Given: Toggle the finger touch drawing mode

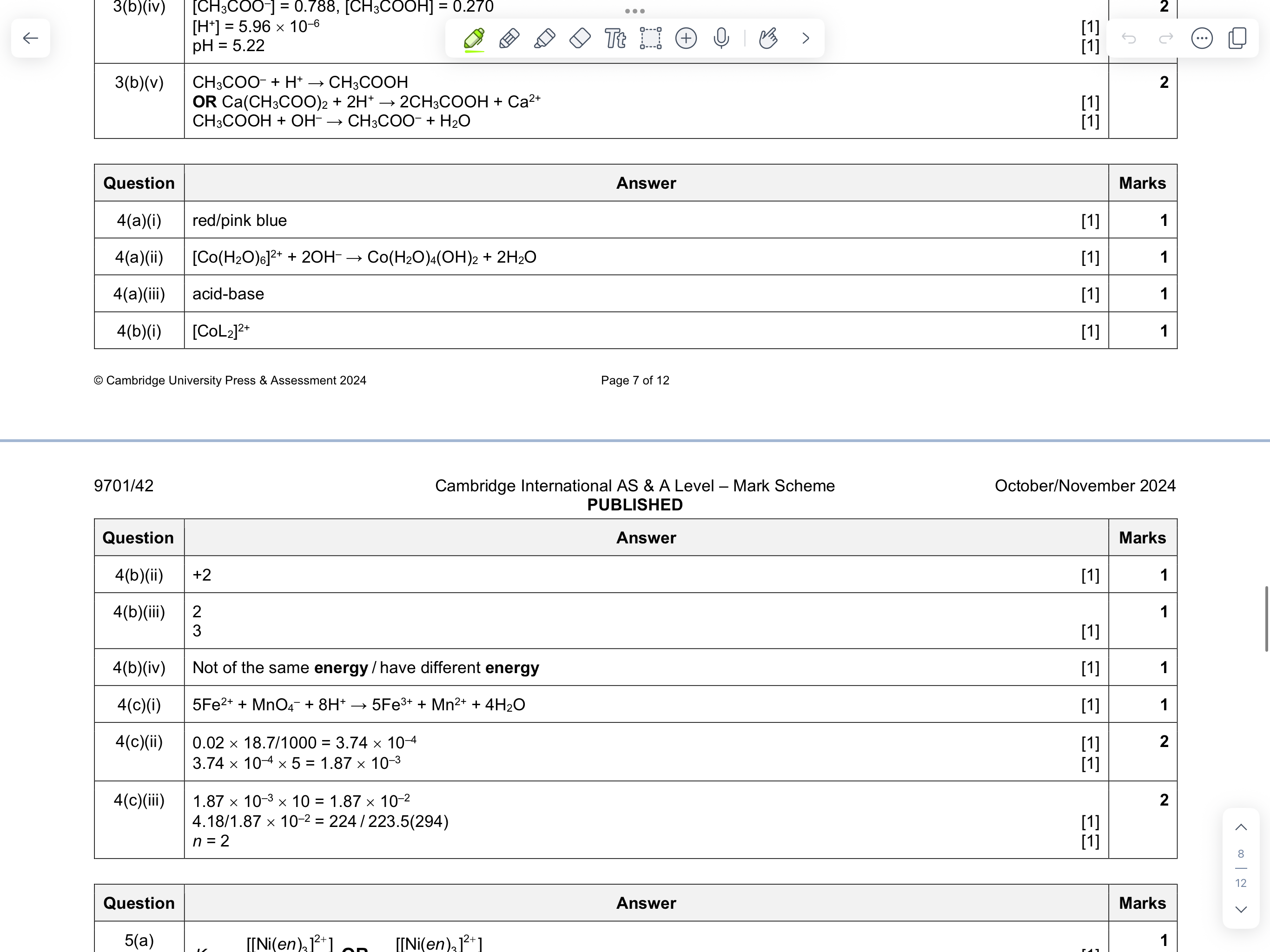Looking at the screenshot, I should pos(768,39).
